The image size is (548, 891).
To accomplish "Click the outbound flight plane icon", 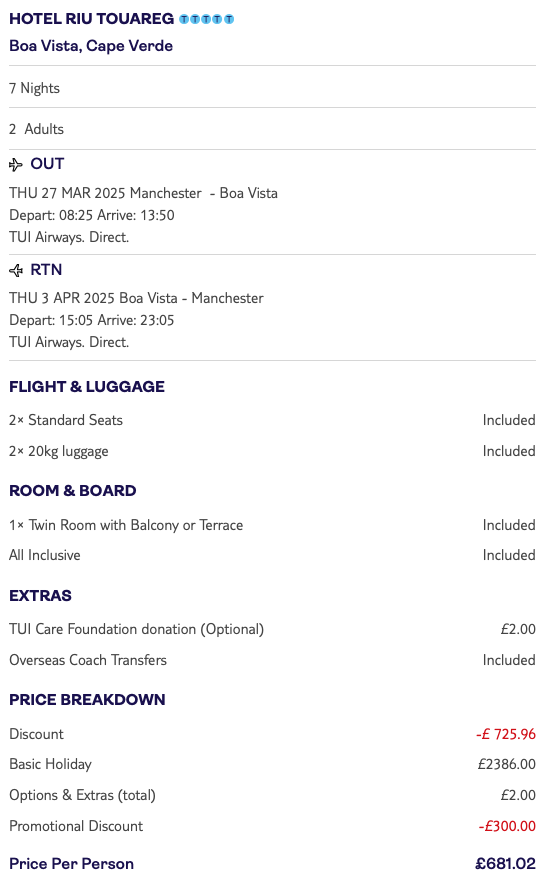I will (x=15, y=165).
